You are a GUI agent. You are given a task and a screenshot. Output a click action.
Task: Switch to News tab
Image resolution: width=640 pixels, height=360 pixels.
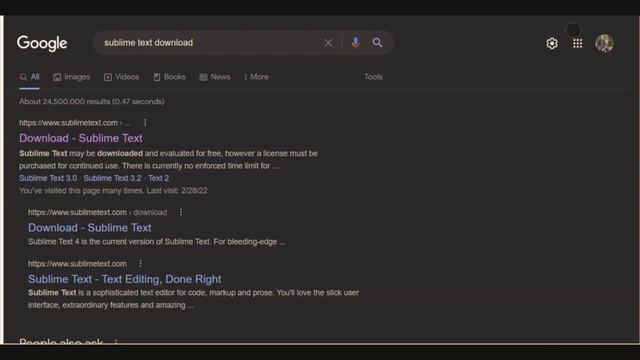coord(215,77)
